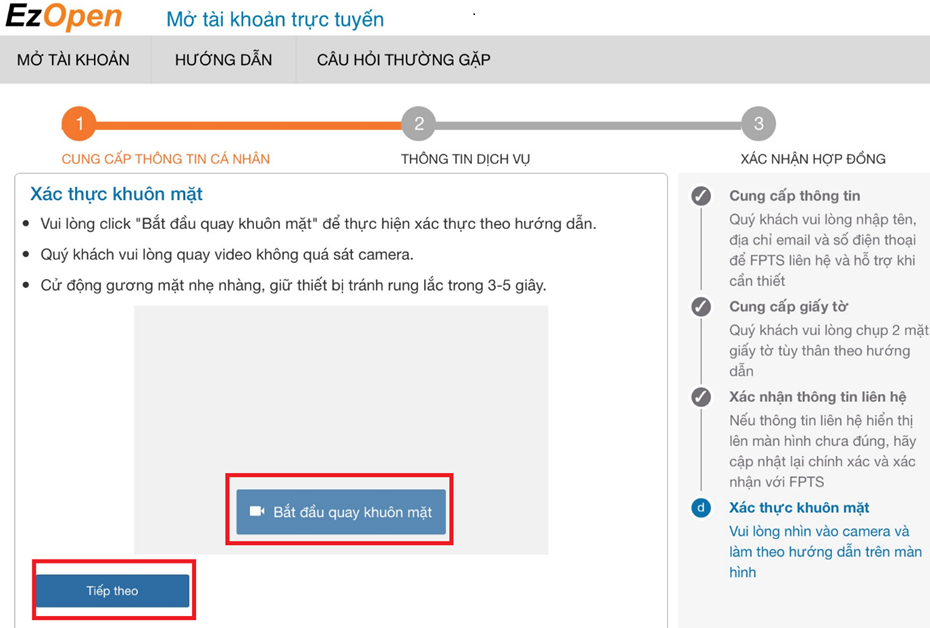Image resolution: width=930 pixels, height=628 pixels.
Task: Select CÂU HỎI THƯỜNG GẶP tab
Action: pos(403,60)
